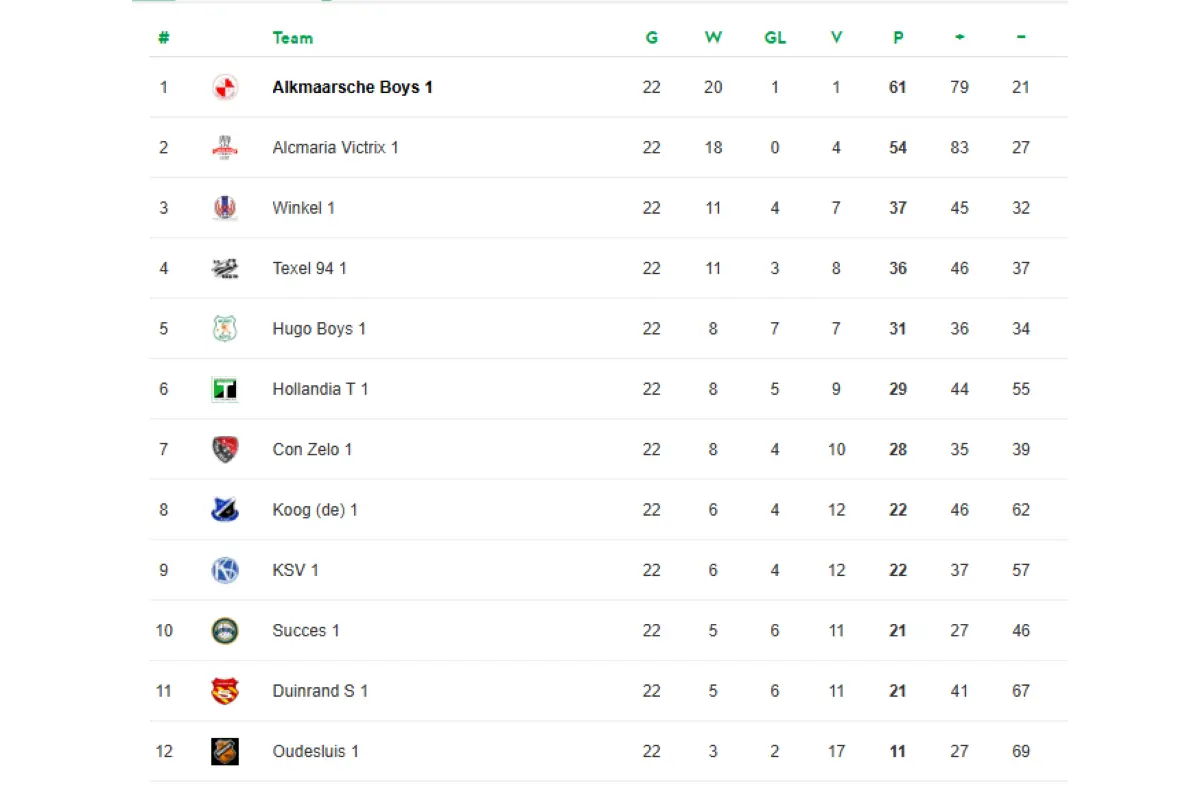Select the Texel 94 club emblem
This screenshot has width=1200, height=800.
pyautogui.click(x=225, y=268)
